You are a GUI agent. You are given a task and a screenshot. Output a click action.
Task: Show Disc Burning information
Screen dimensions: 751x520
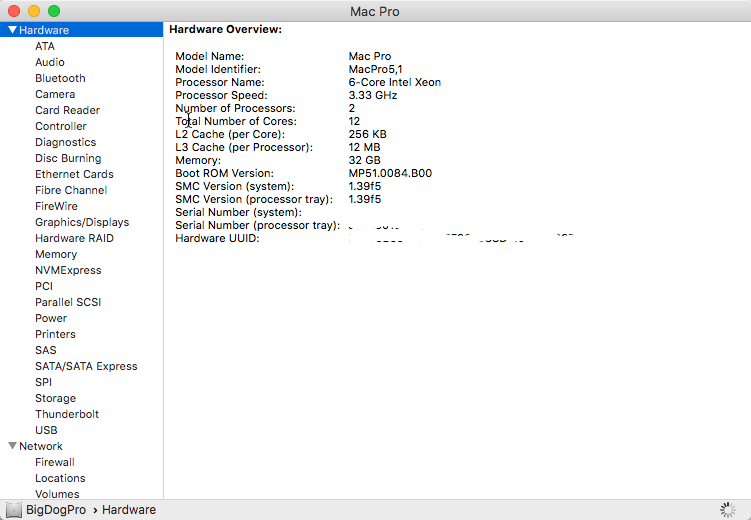68,158
